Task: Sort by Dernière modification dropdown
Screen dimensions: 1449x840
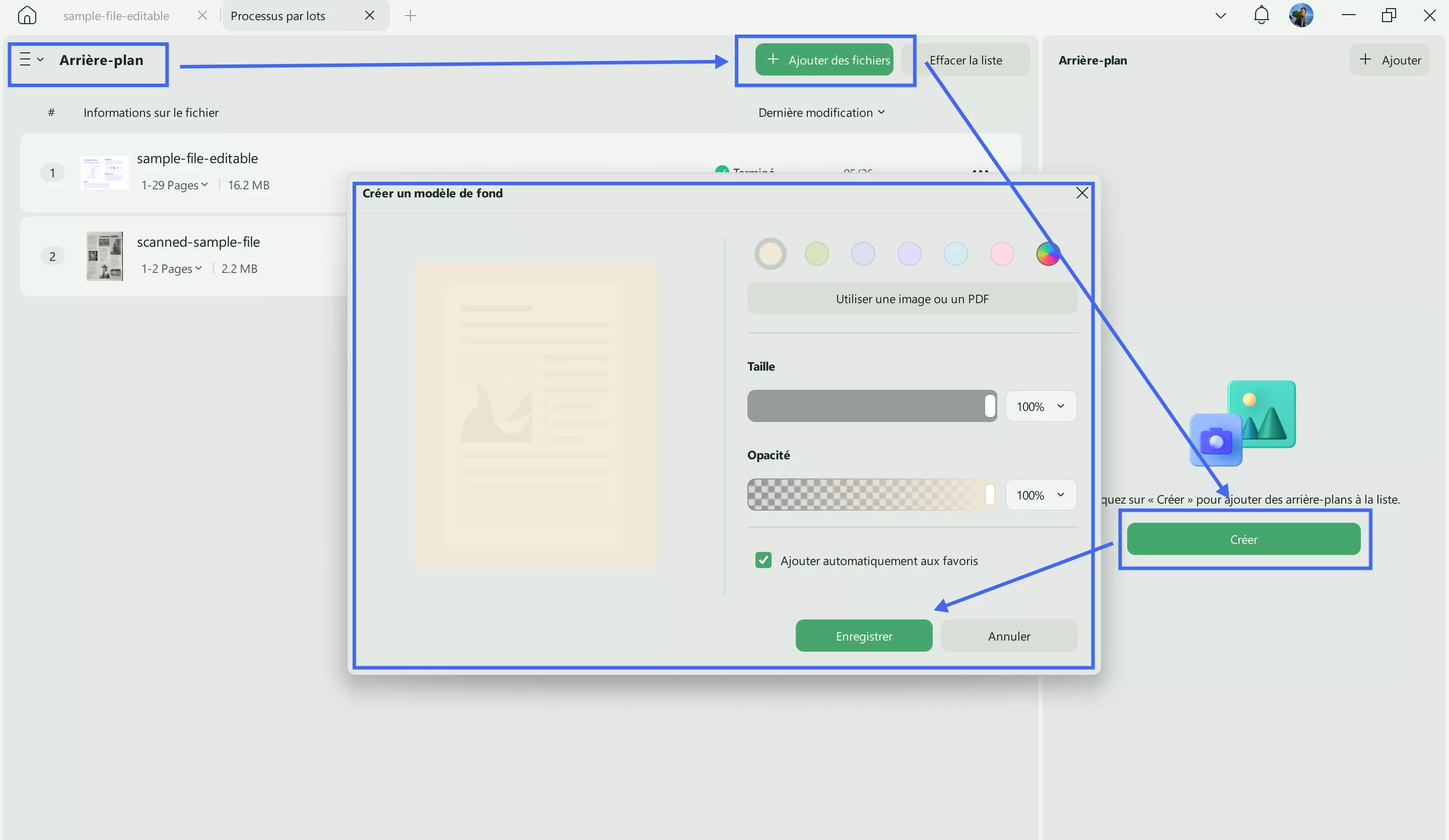Action: [x=821, y=112]
